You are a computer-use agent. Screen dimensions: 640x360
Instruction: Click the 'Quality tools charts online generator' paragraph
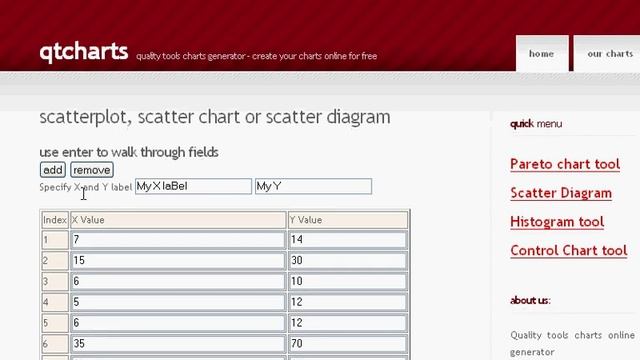point(572,343)
